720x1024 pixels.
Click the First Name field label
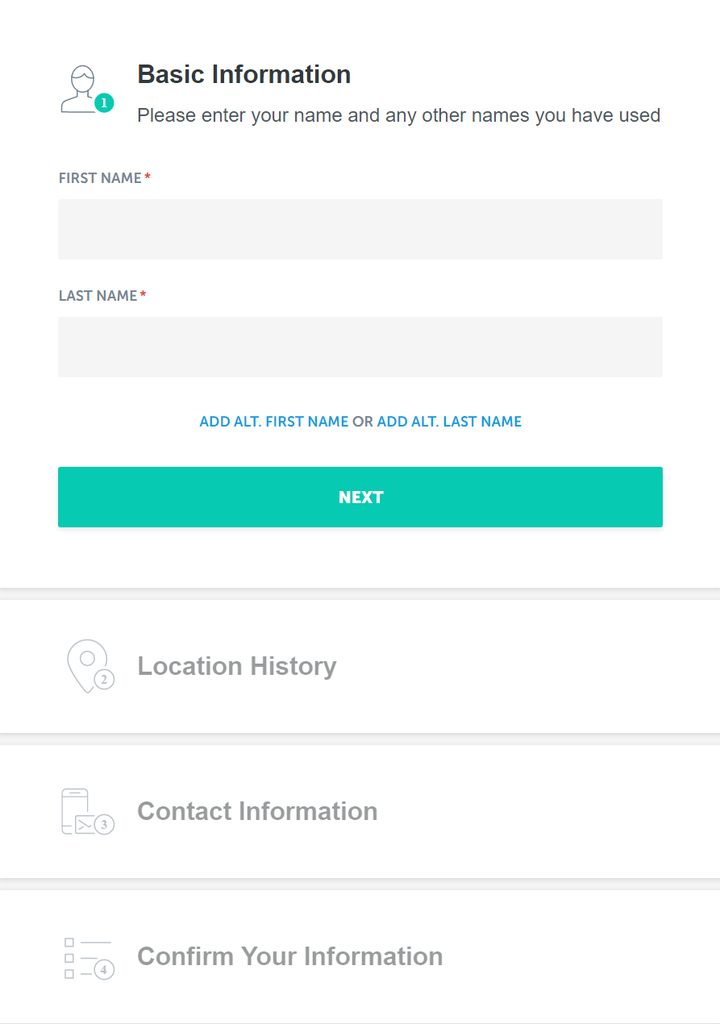point(100,178)
